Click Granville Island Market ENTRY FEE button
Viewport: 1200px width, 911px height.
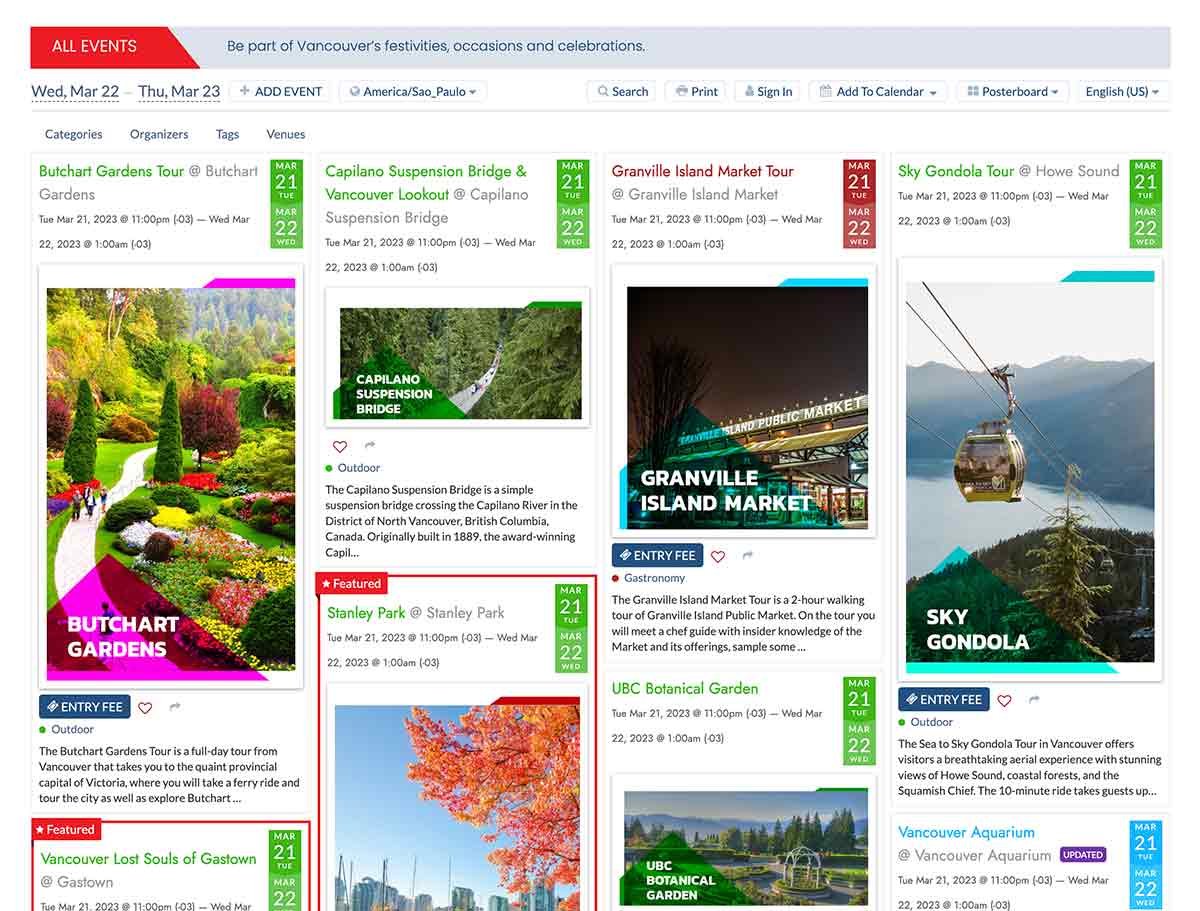(x=657, y=555)
